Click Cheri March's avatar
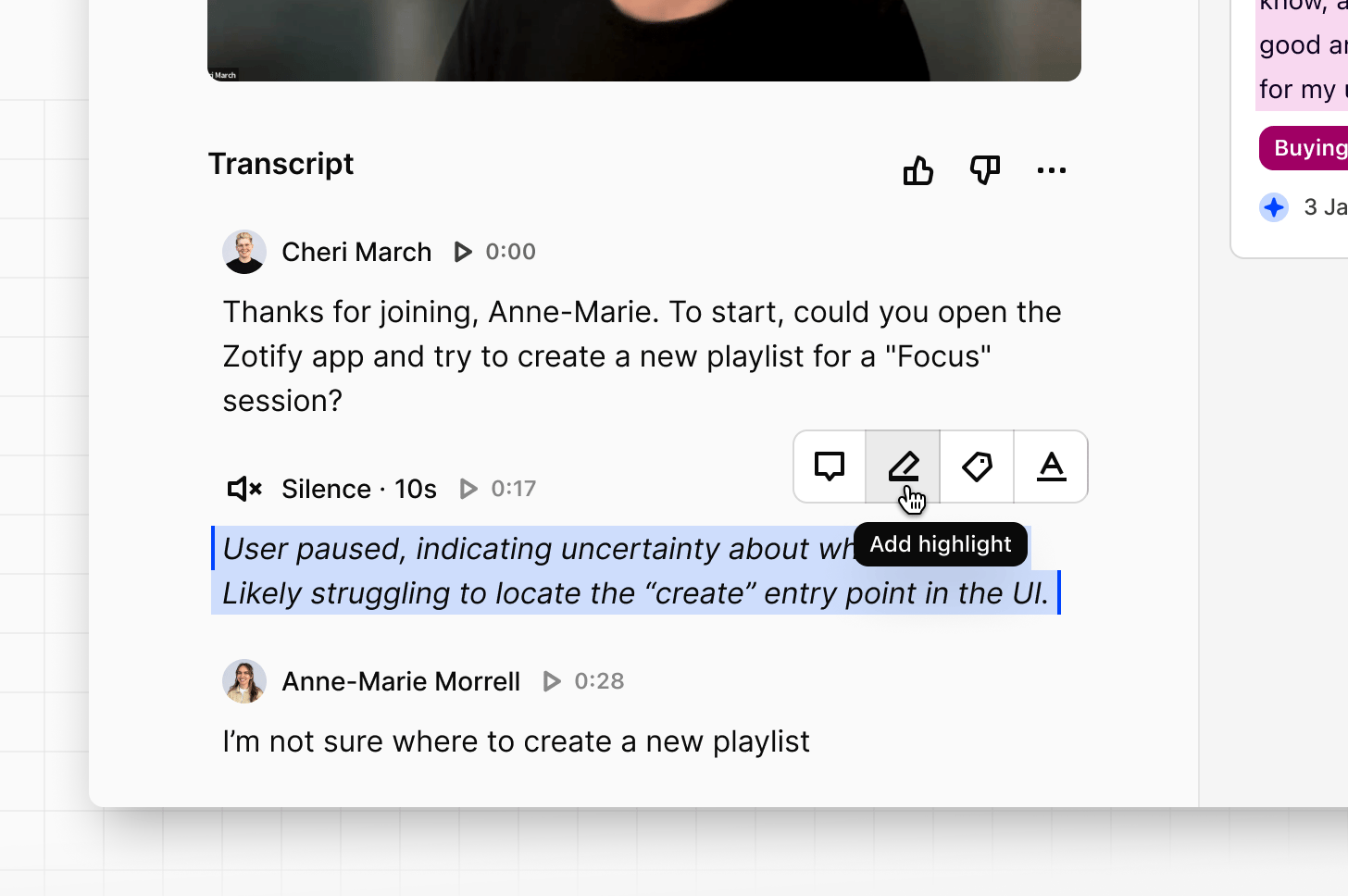This screenshot has height=896, width=1348. click(244, 252)
